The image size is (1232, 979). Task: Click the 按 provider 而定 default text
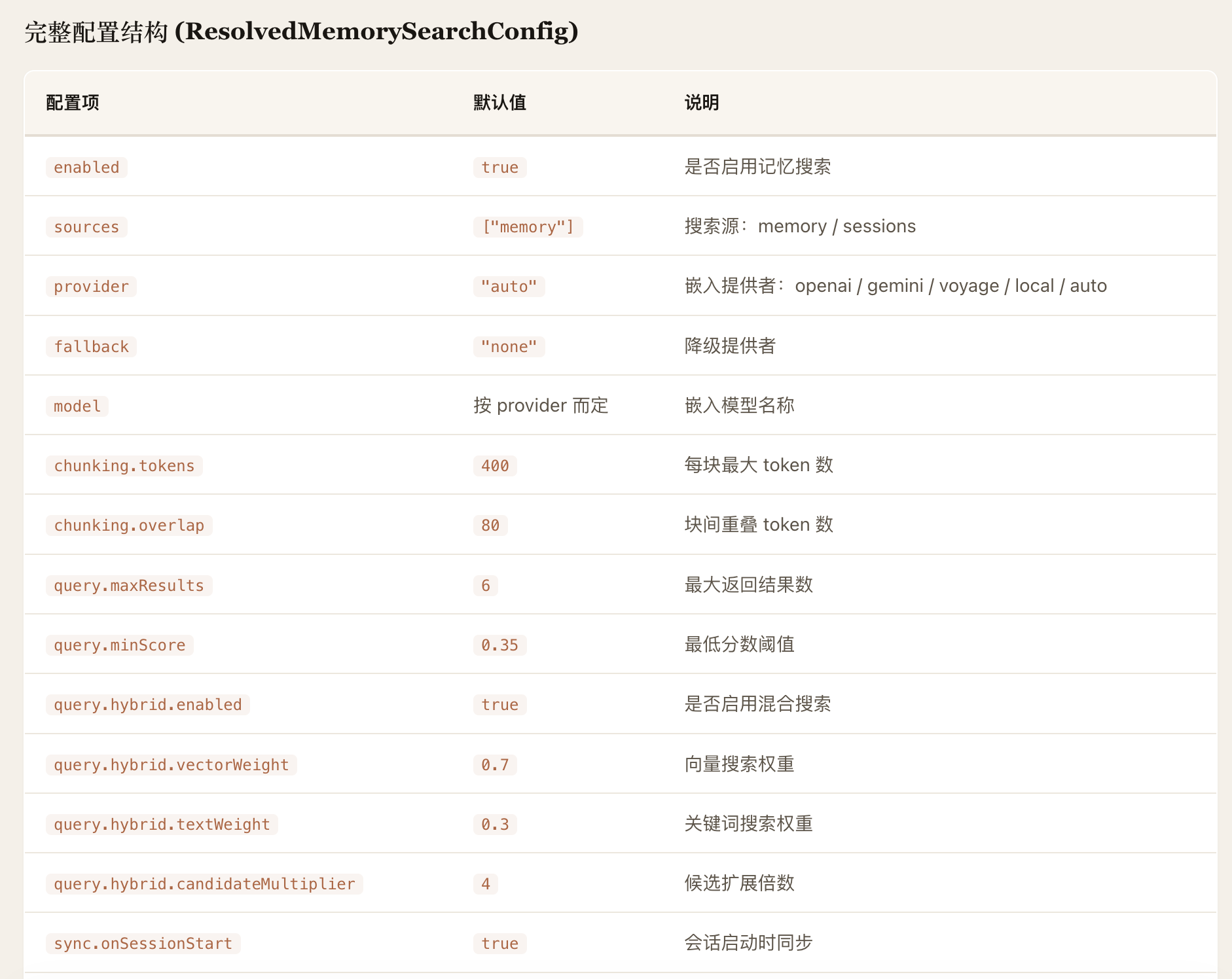[541, 406]
